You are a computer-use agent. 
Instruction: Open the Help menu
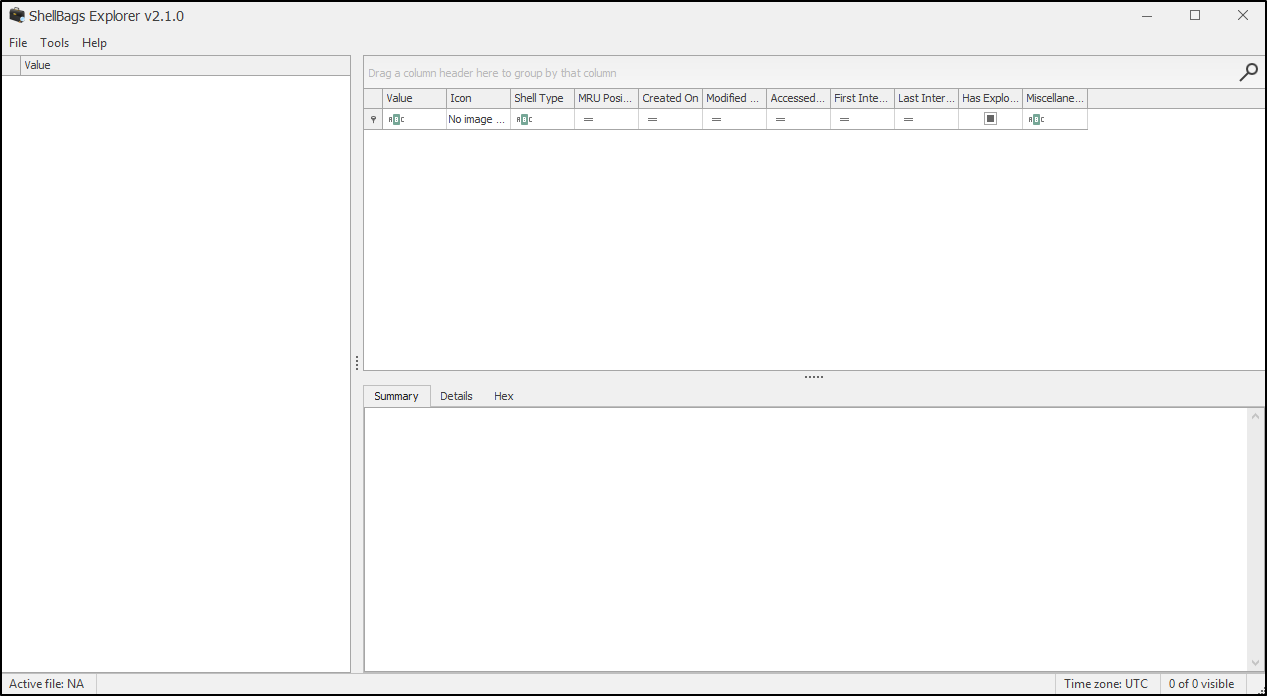click(x=94, y=43)
